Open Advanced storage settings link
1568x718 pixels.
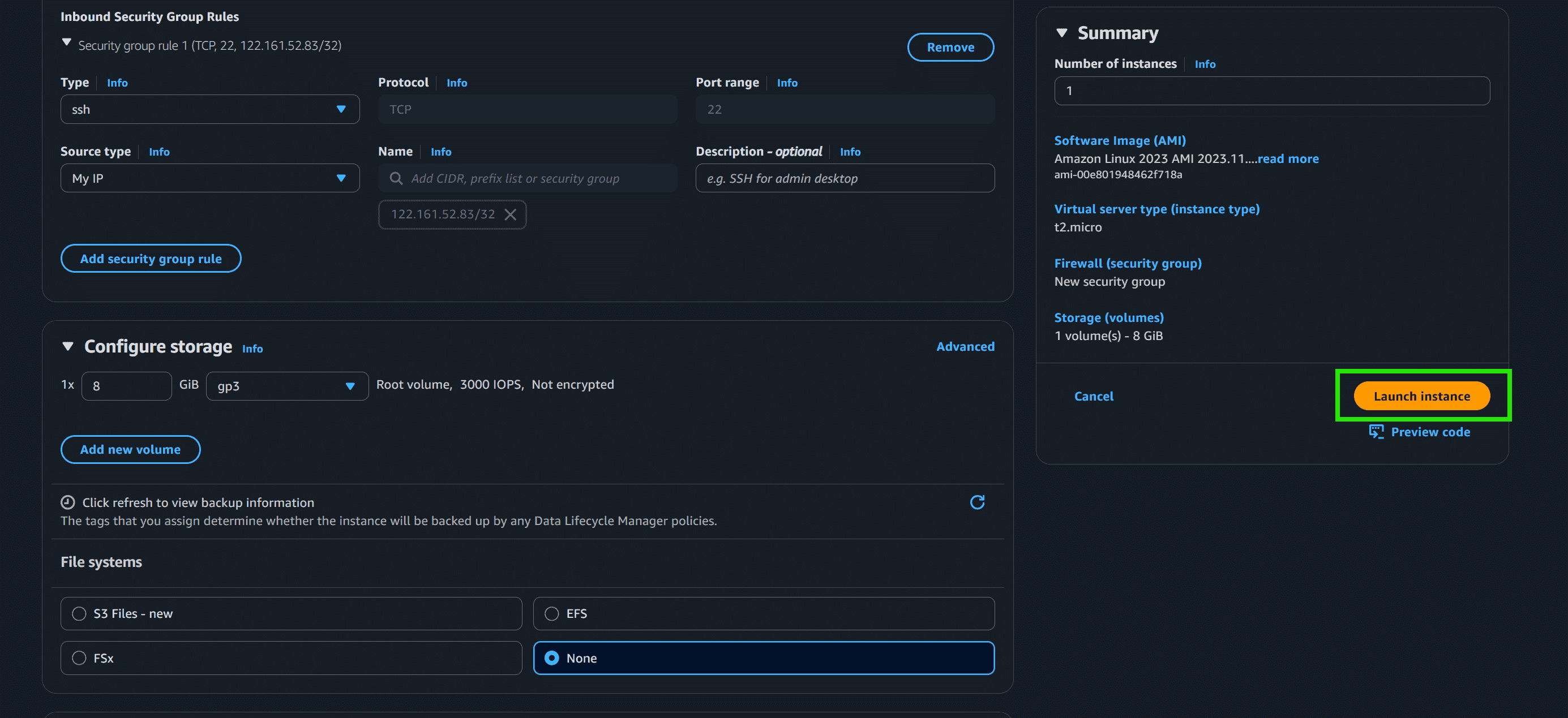click(x=965, y=346)
